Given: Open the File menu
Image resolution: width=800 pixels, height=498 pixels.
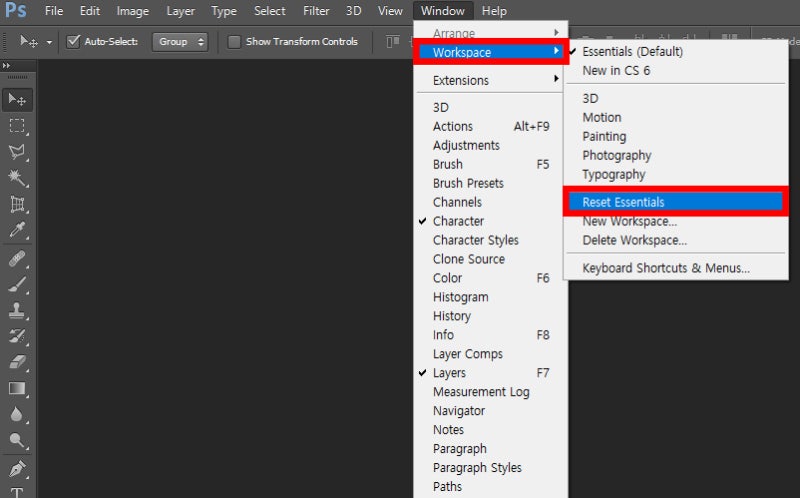Looking at the screenshot, I should click(x=54, y=11).
